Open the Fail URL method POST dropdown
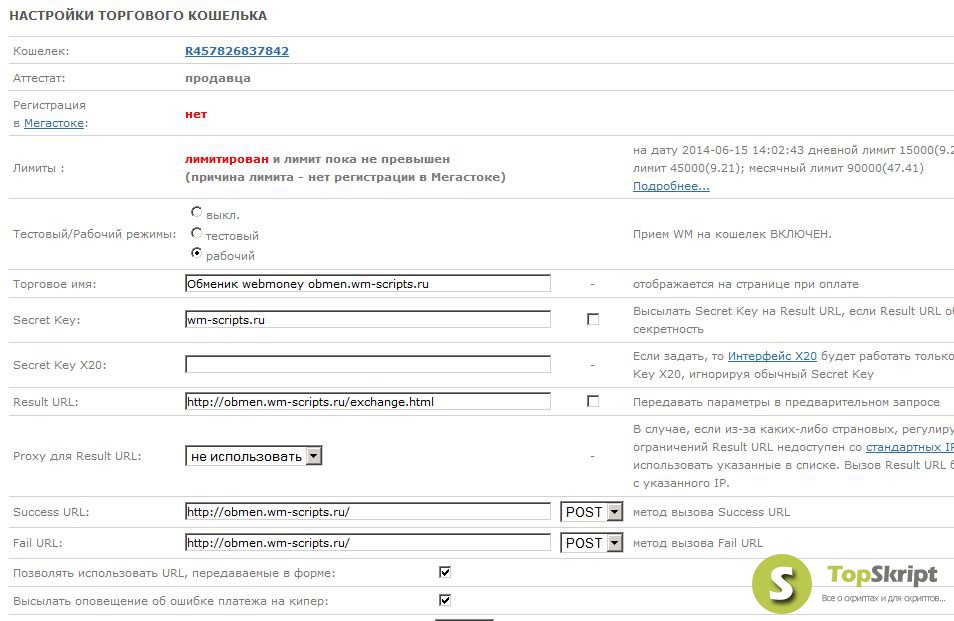Image resolution: width=954 pixels, height=621 pixels. click(592, 543)
